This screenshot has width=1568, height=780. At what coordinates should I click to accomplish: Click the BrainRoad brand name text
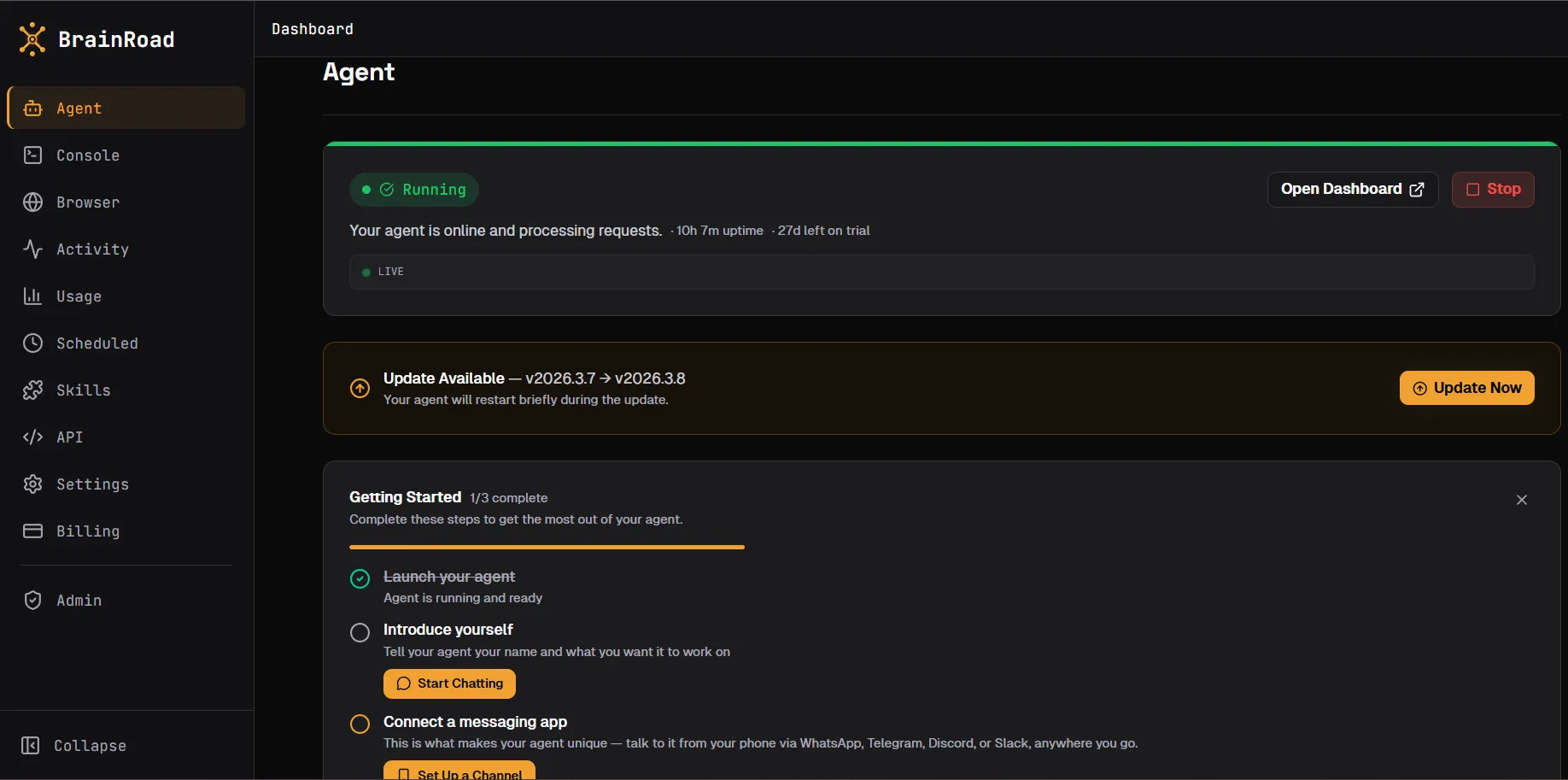tap(116, 39)
